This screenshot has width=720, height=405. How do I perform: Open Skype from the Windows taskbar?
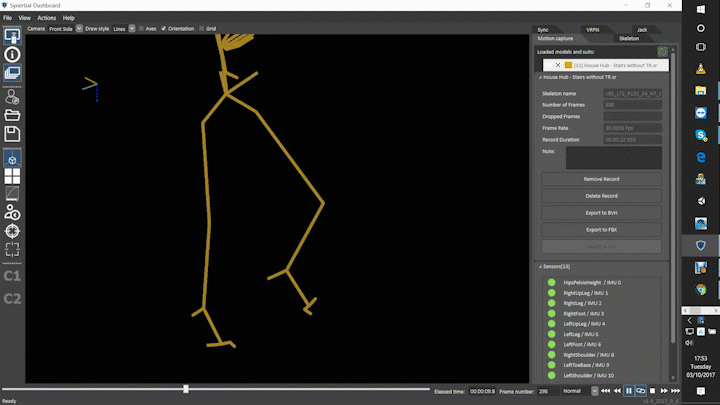tap(701, 135)
